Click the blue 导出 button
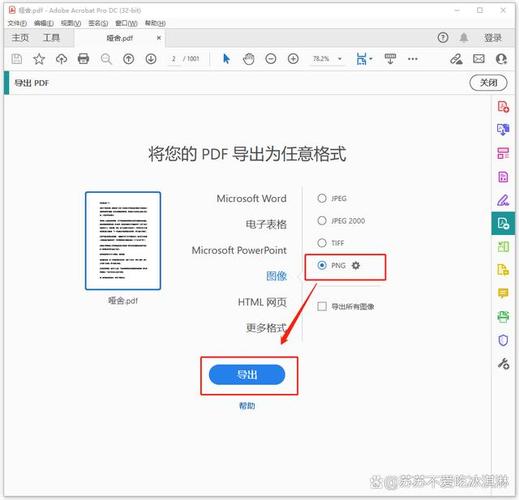This screenshot has height=500, width=519. (x=247, y=375)
